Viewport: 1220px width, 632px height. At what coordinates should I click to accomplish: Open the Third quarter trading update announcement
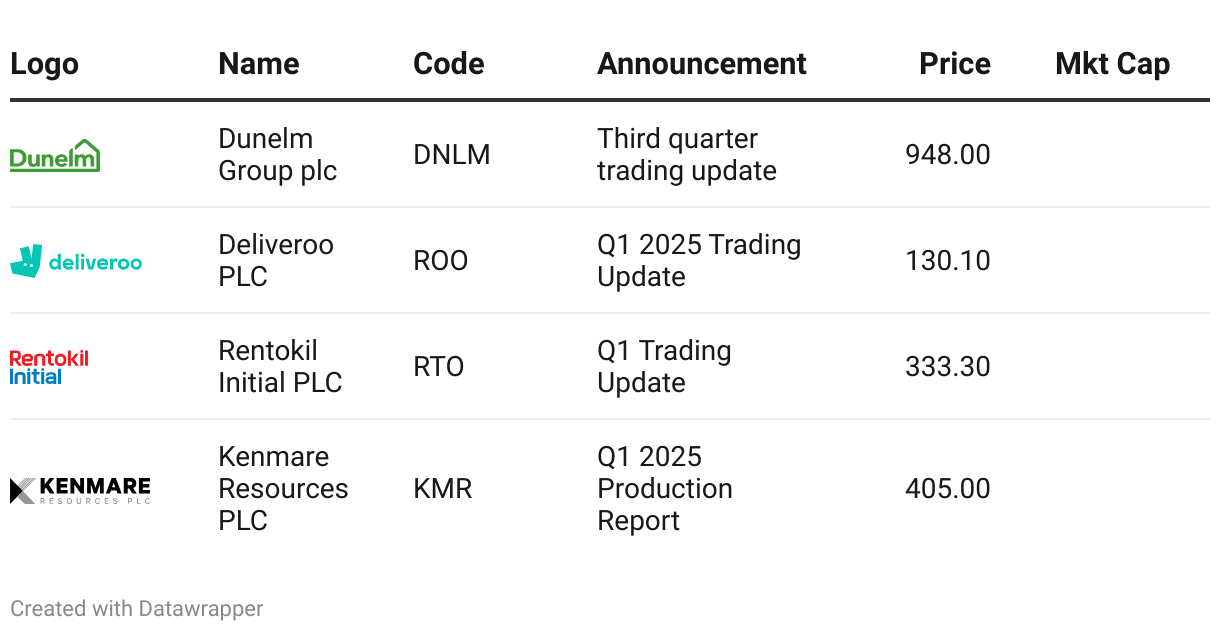point(687,155)
